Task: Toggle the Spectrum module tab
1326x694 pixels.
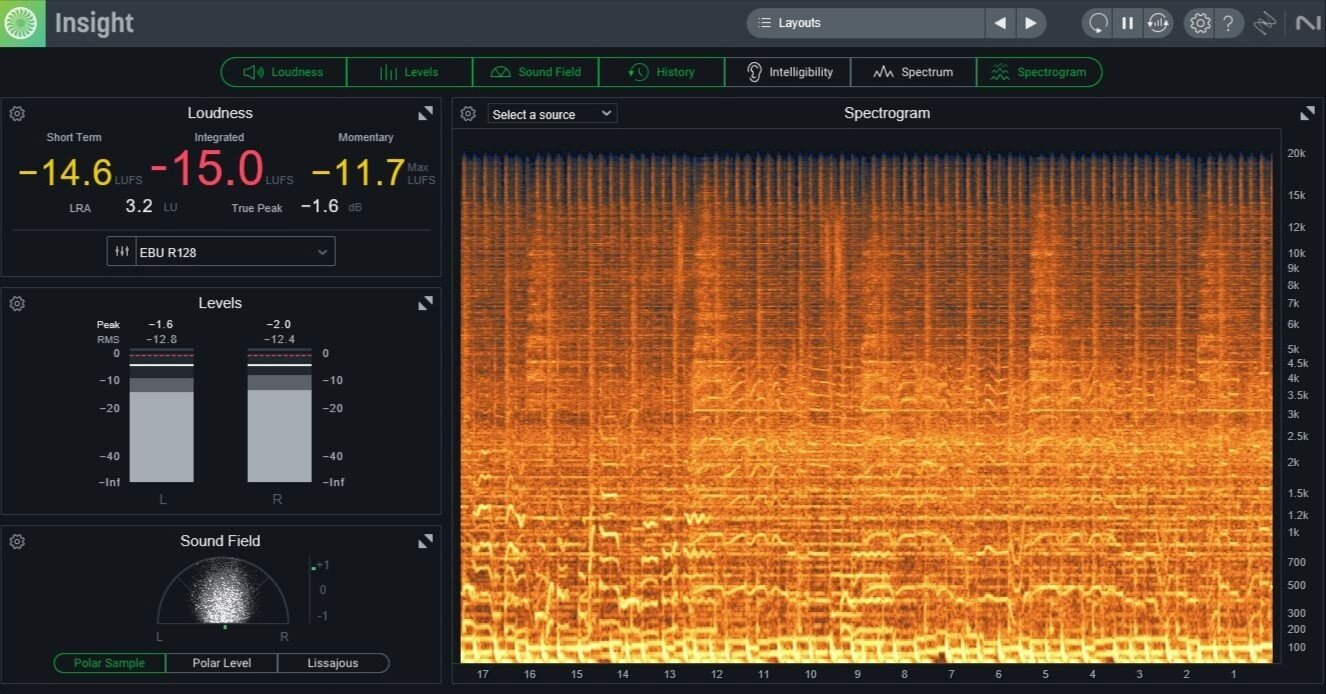Action: click(x=913, y=72)
